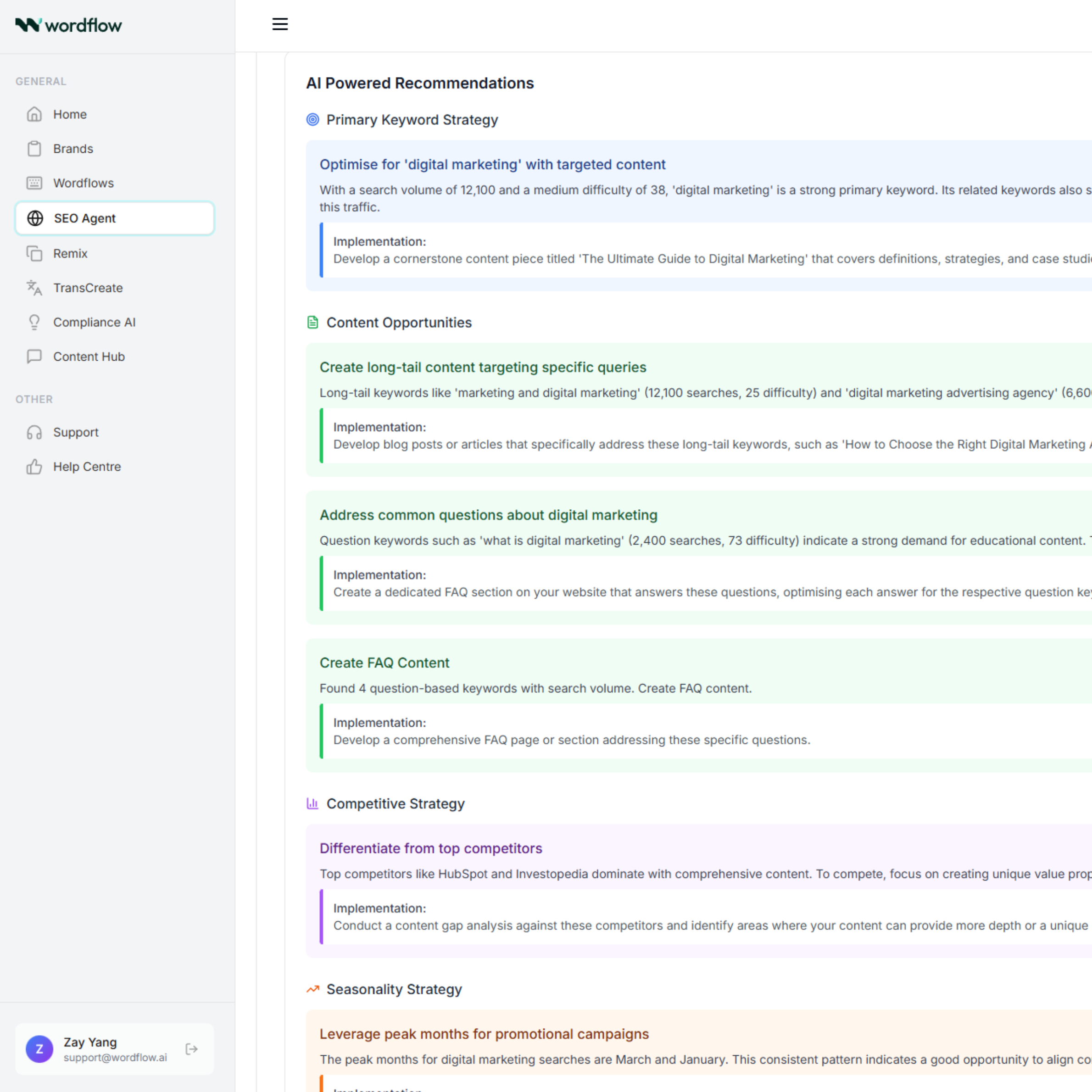The height and width of the screenshot is (1092, 1092).
Task: Click the Brands clipboard icon
Action: (x=34, y=149)
